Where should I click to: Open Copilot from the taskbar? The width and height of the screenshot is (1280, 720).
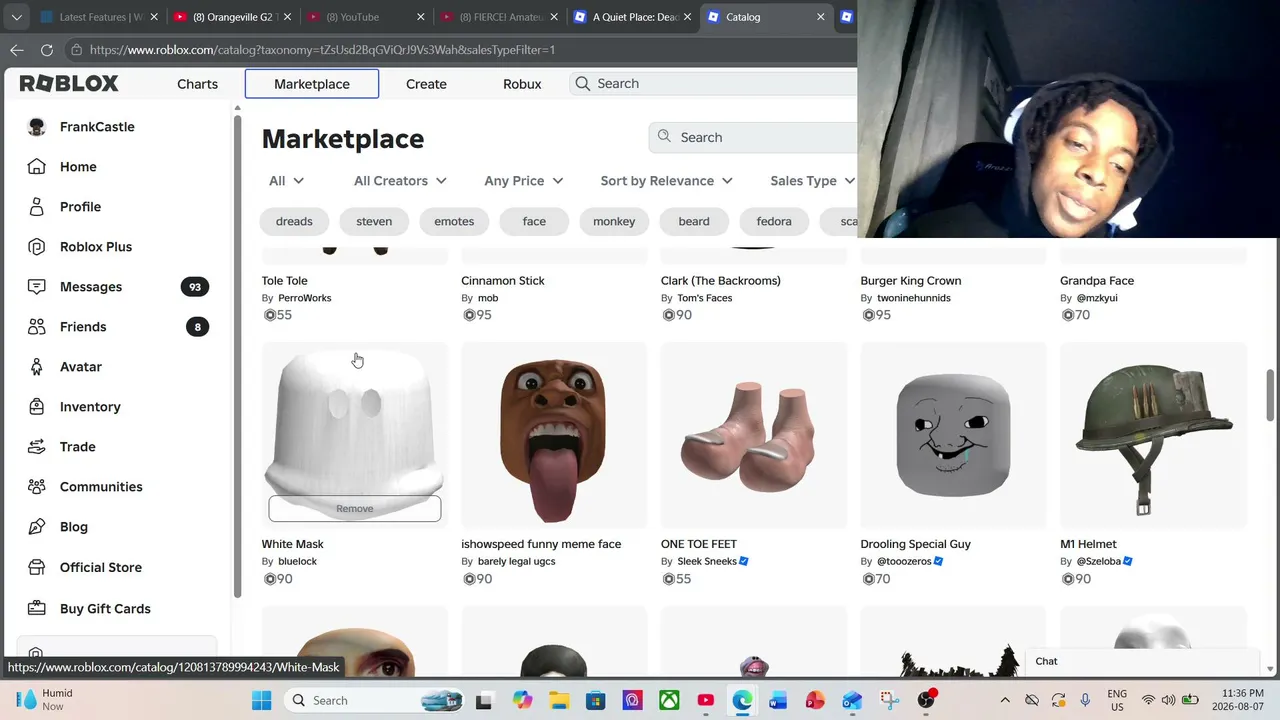(x=522, y=700)
